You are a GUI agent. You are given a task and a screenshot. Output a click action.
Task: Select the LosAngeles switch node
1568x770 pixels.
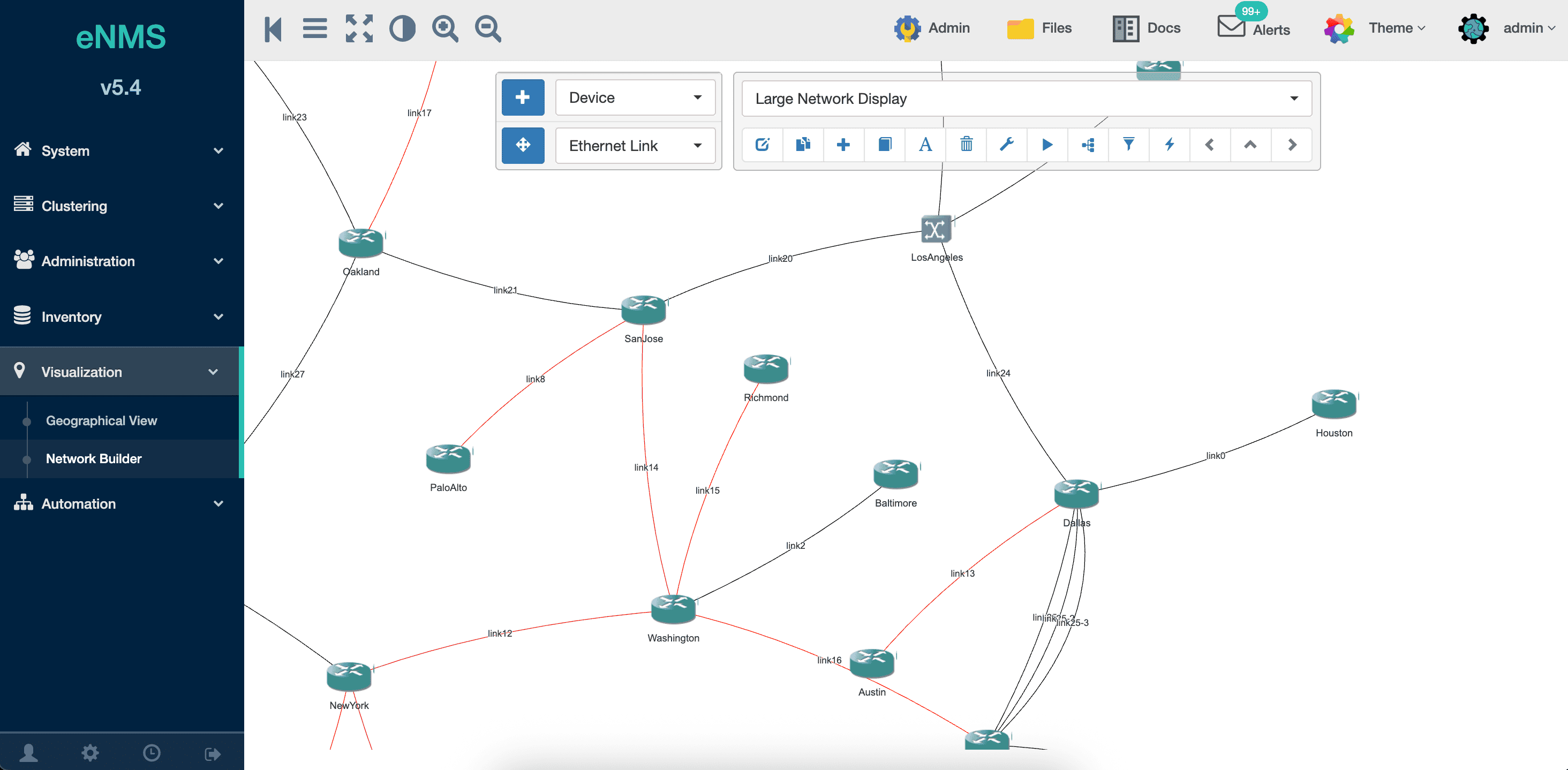click(x=936, y=230)
